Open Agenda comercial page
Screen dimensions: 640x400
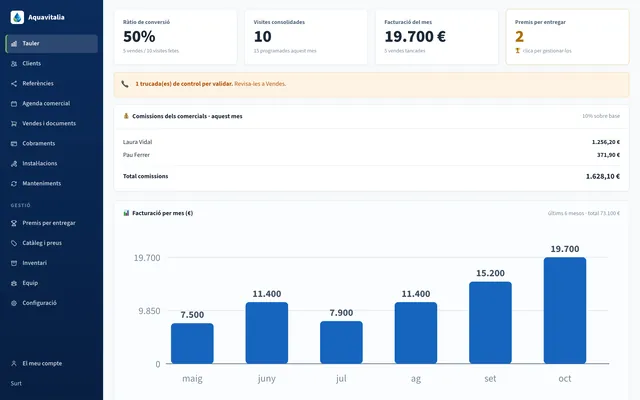point(52,104)
